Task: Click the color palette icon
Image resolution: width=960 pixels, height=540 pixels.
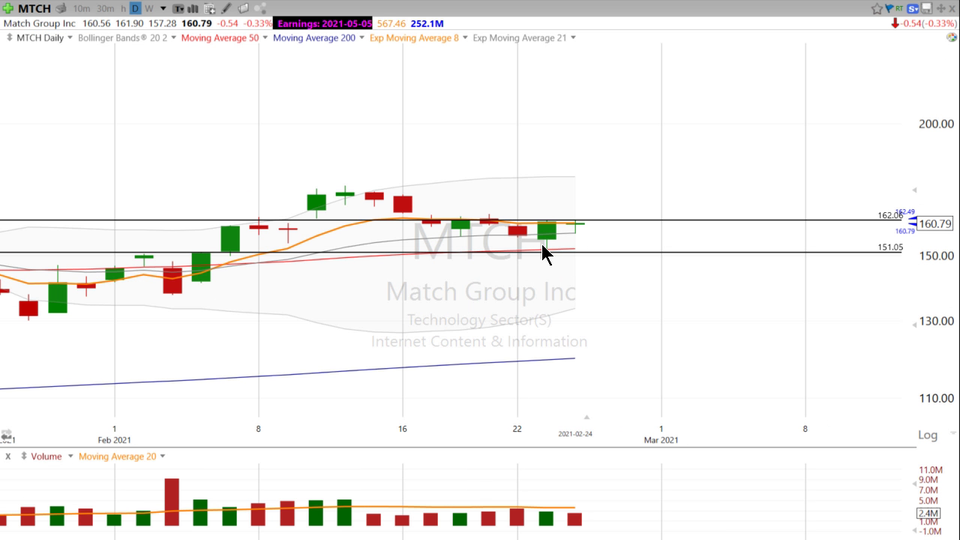Action: pyautogui.click(x=951, y=37)
